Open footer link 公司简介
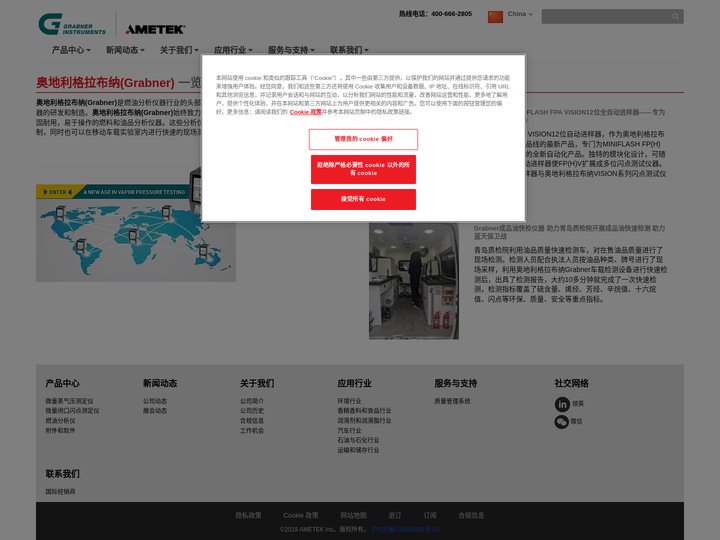Image resolution: width=720 pixels, height=540 pixels. pyautogui.click(x=252, y=401)
